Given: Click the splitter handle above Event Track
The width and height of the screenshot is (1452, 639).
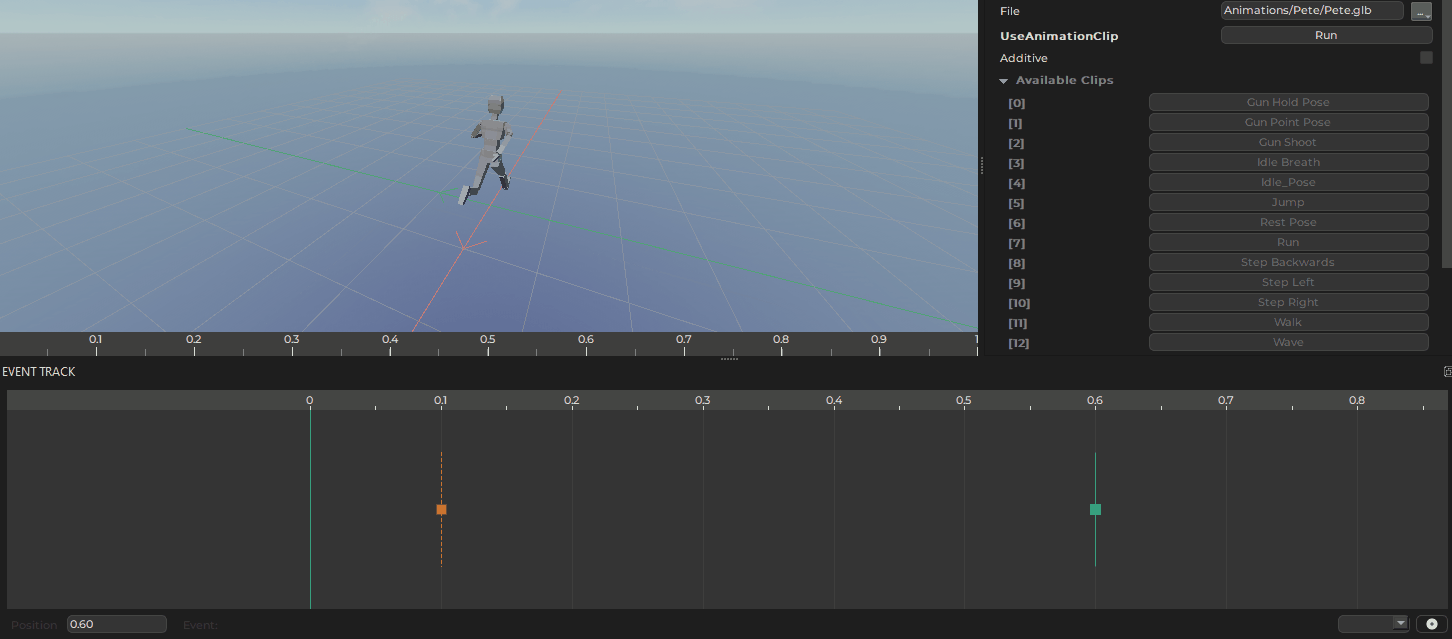Looking at the screenshot, I should [x=730, y=358].
